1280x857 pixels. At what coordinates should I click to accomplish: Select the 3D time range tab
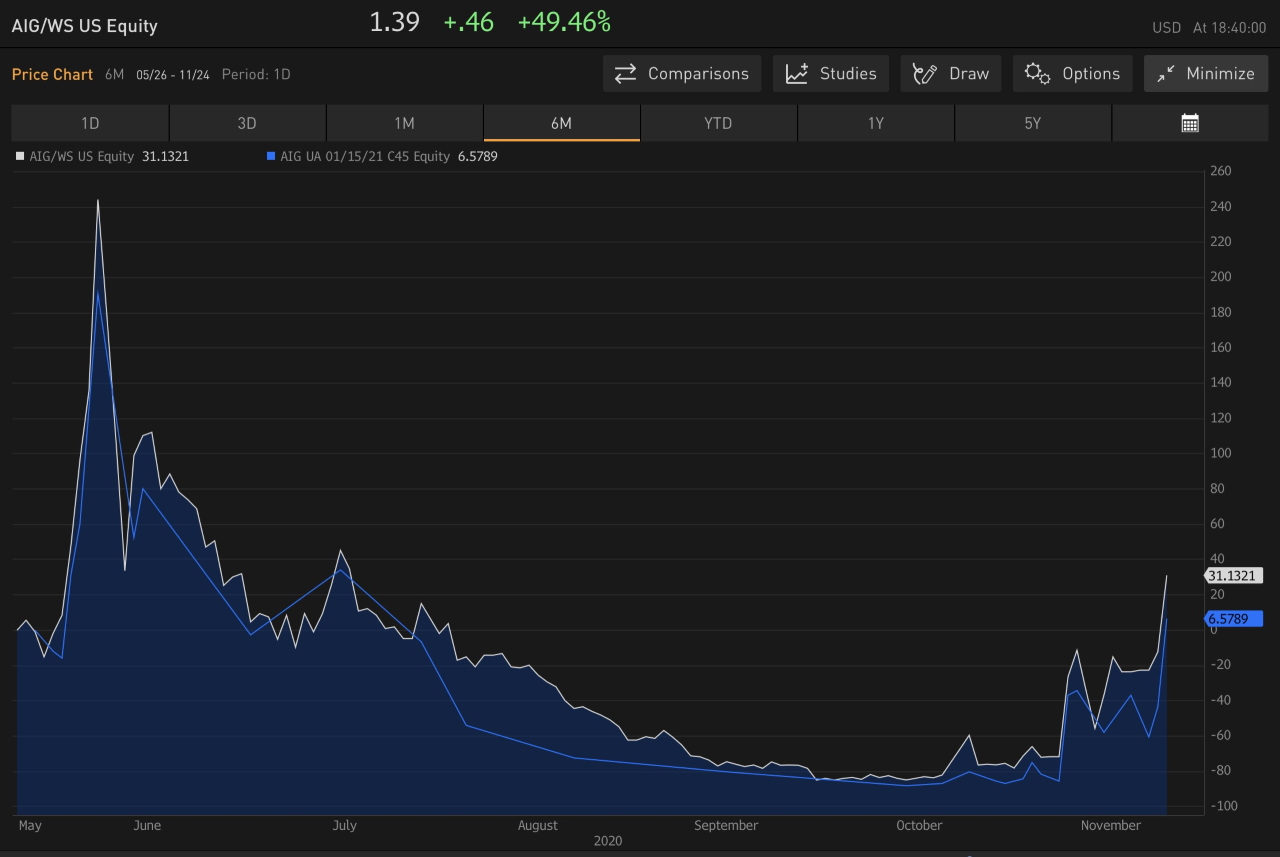tap(247, 123)
